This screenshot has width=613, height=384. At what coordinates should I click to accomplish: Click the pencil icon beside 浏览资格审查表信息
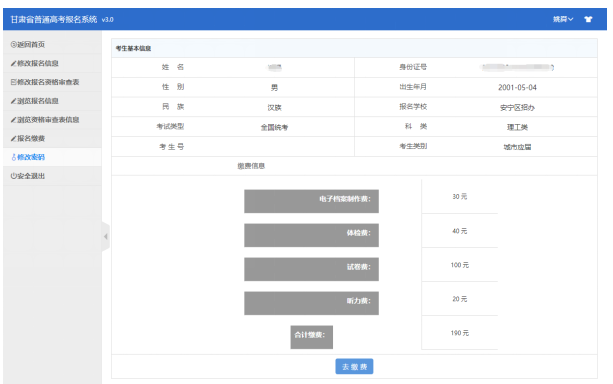(14, 120)
